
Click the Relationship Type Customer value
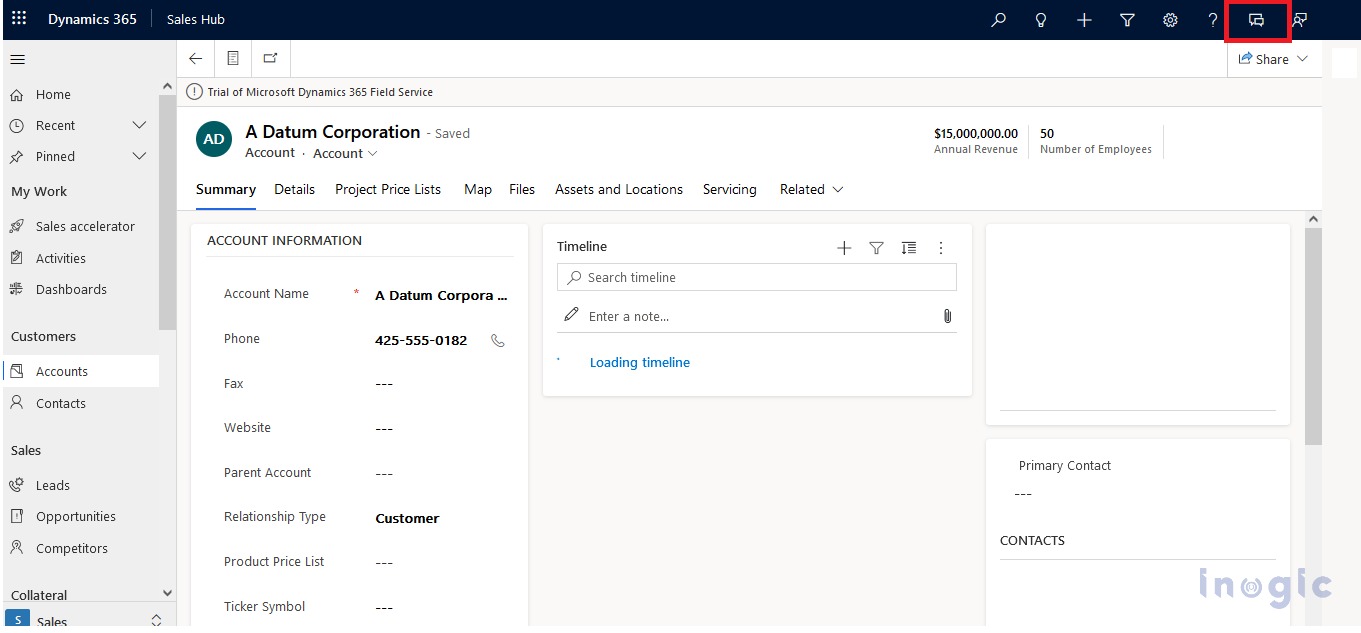click(407, 518)
